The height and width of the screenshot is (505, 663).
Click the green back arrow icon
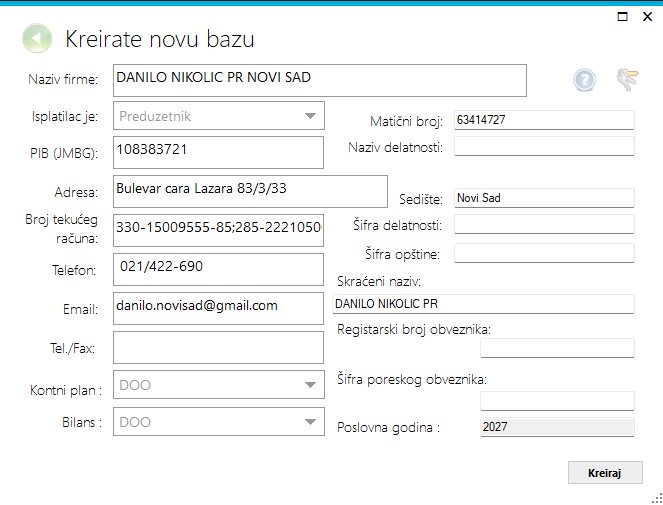37,38
